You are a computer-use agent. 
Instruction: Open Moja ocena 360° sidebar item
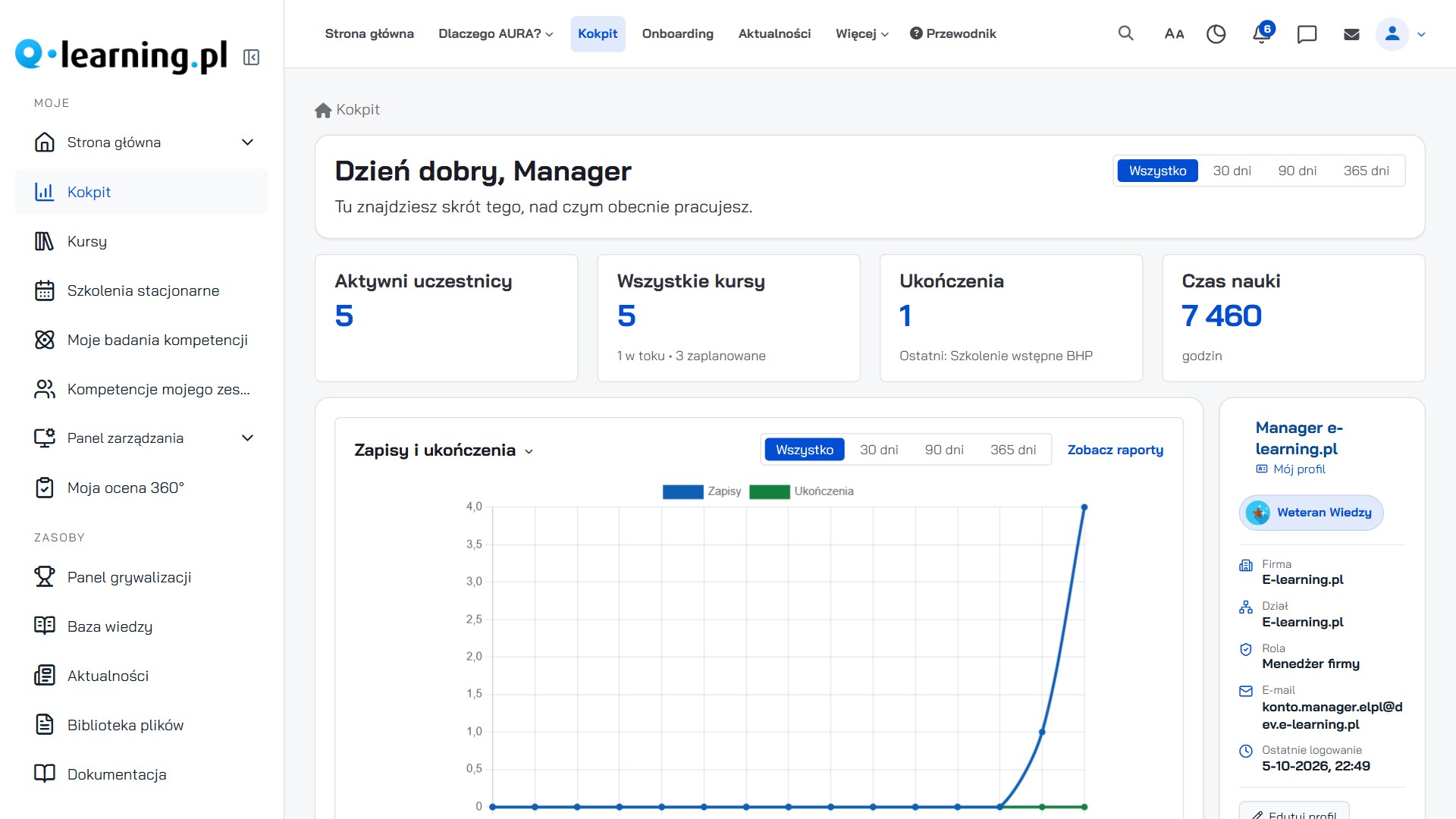click(x=142, y=488)
